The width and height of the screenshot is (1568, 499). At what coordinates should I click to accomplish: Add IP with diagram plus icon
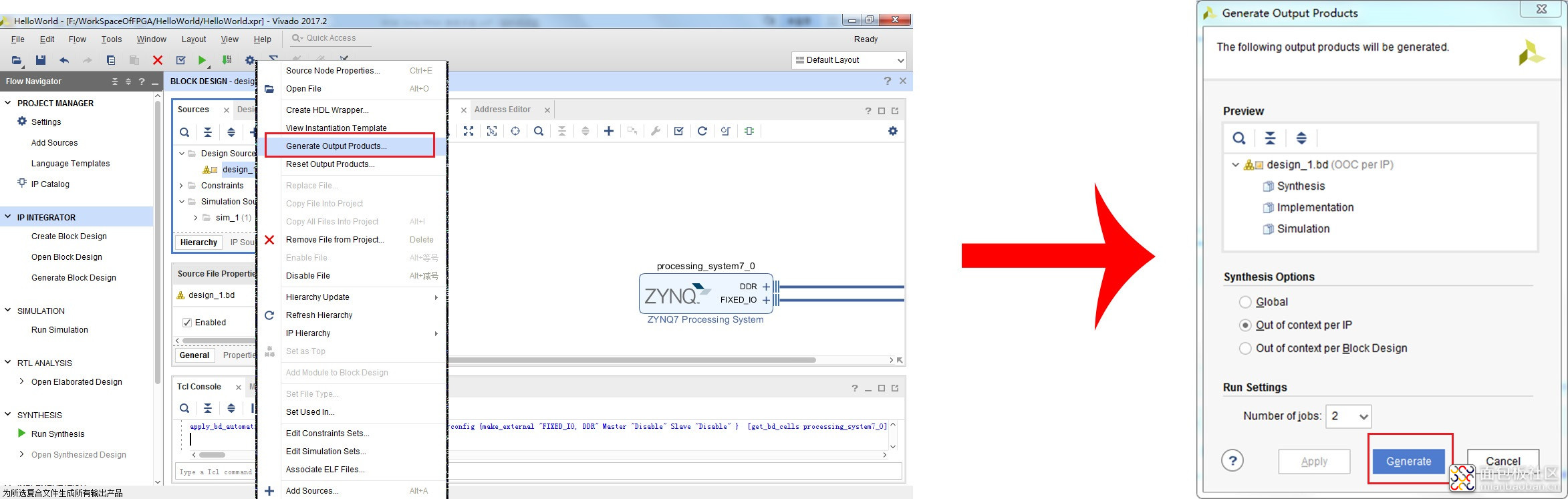609,131
